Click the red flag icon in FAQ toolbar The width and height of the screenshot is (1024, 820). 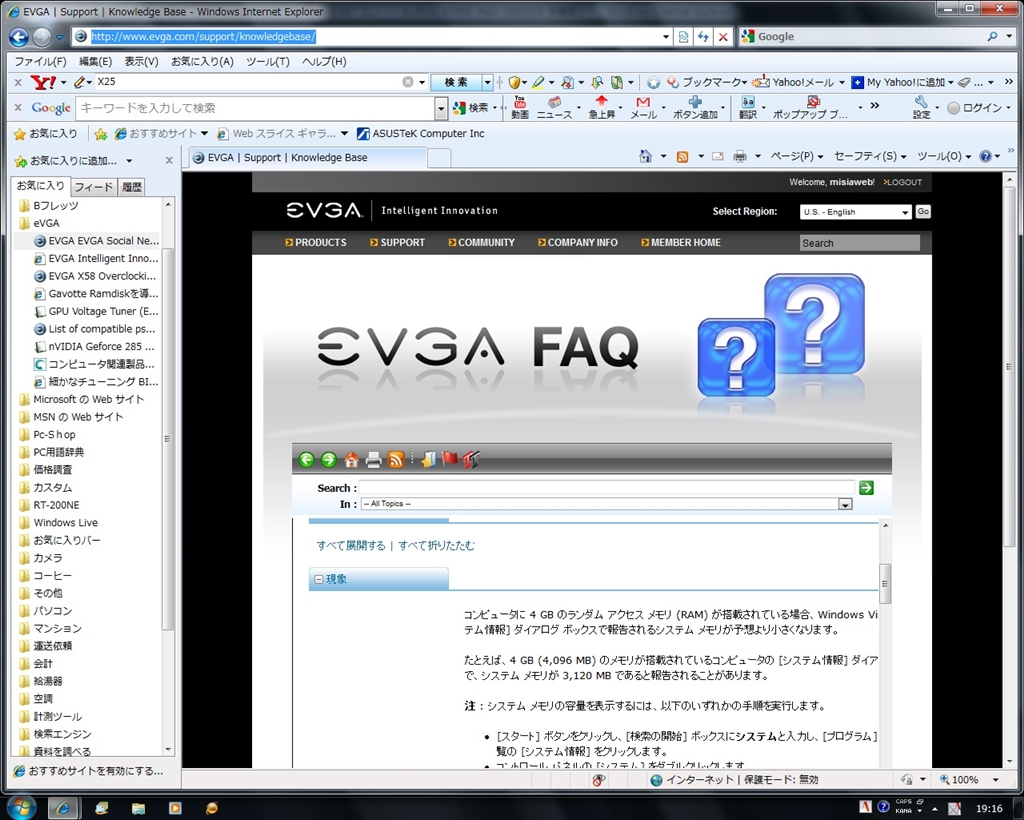(x=449, y=459)
